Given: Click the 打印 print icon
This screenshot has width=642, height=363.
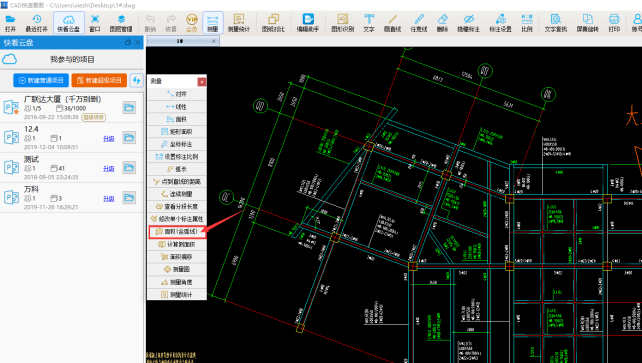Looking at the screenshot, I should coord(614,23).
